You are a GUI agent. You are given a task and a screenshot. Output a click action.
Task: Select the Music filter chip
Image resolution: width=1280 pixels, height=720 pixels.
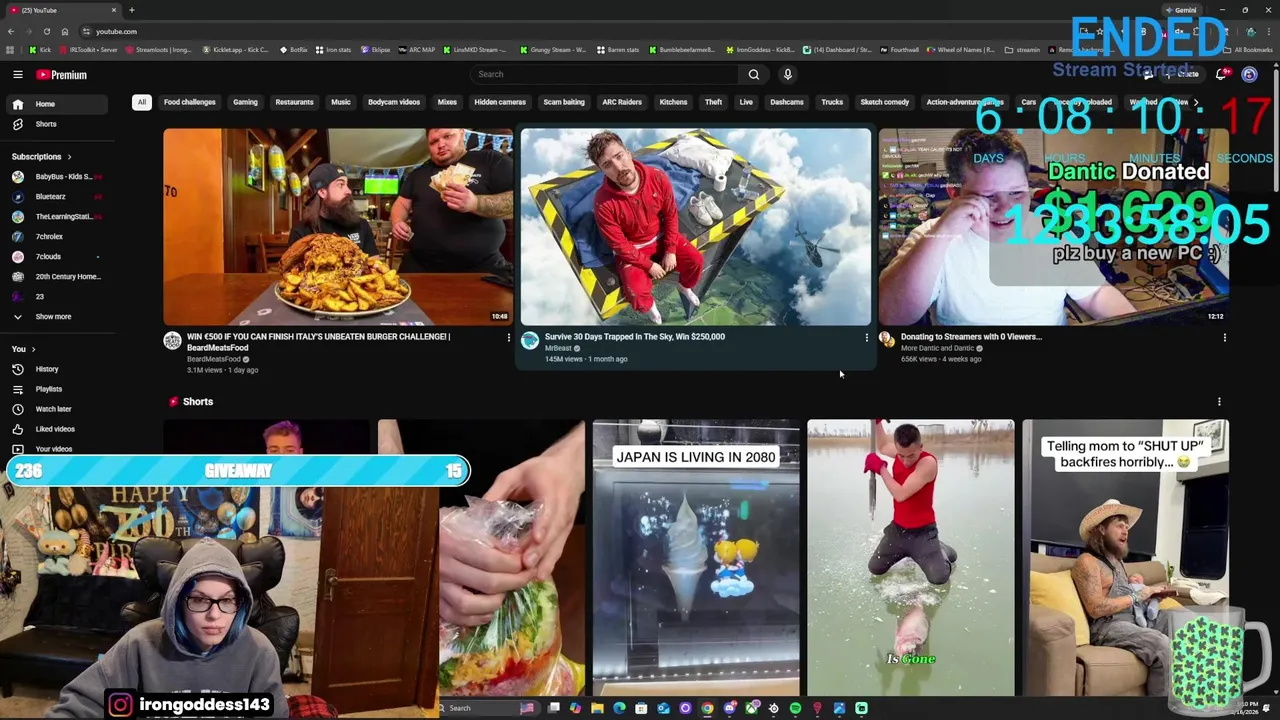pos(341,102)
